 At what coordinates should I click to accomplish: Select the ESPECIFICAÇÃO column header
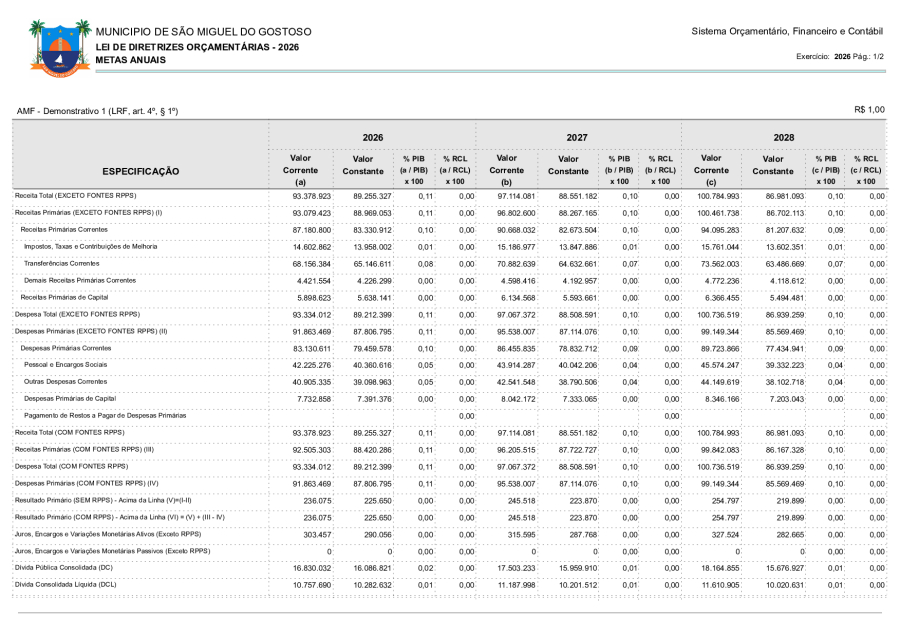pyautogui.click(x=141, y=171)
